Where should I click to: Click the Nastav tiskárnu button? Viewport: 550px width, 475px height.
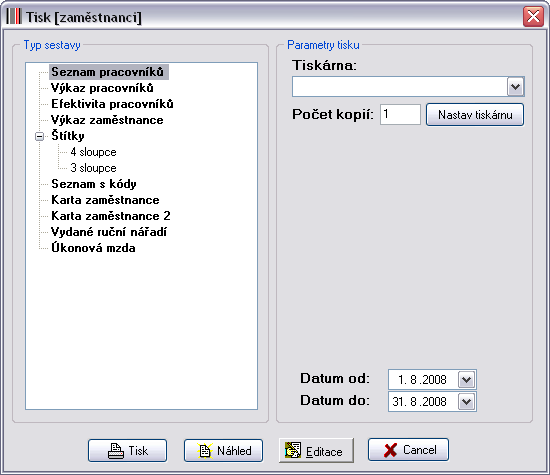(475, 114)
